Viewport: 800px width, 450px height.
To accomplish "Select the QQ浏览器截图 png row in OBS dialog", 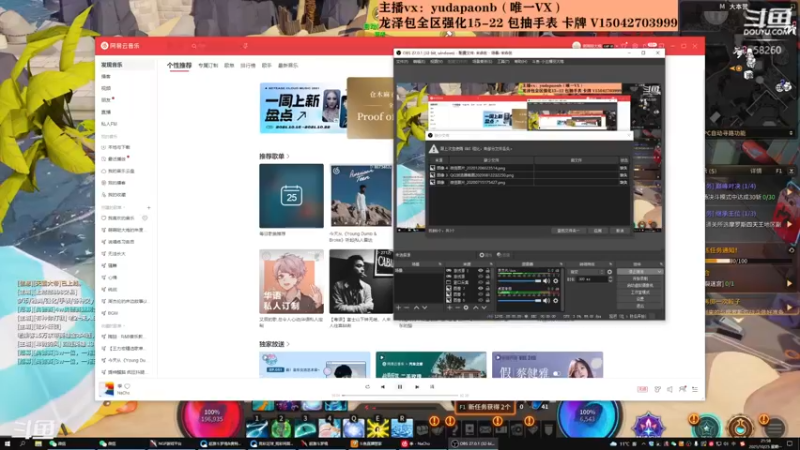I will pyautogui.click(x=528, y=175).
